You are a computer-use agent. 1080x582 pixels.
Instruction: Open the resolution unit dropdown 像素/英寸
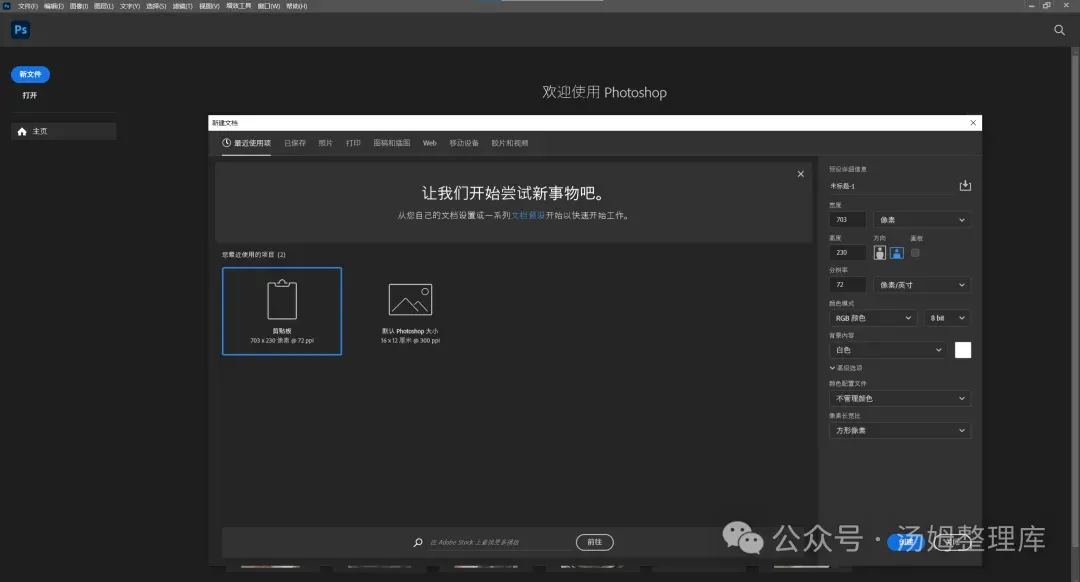coord(922,285)
